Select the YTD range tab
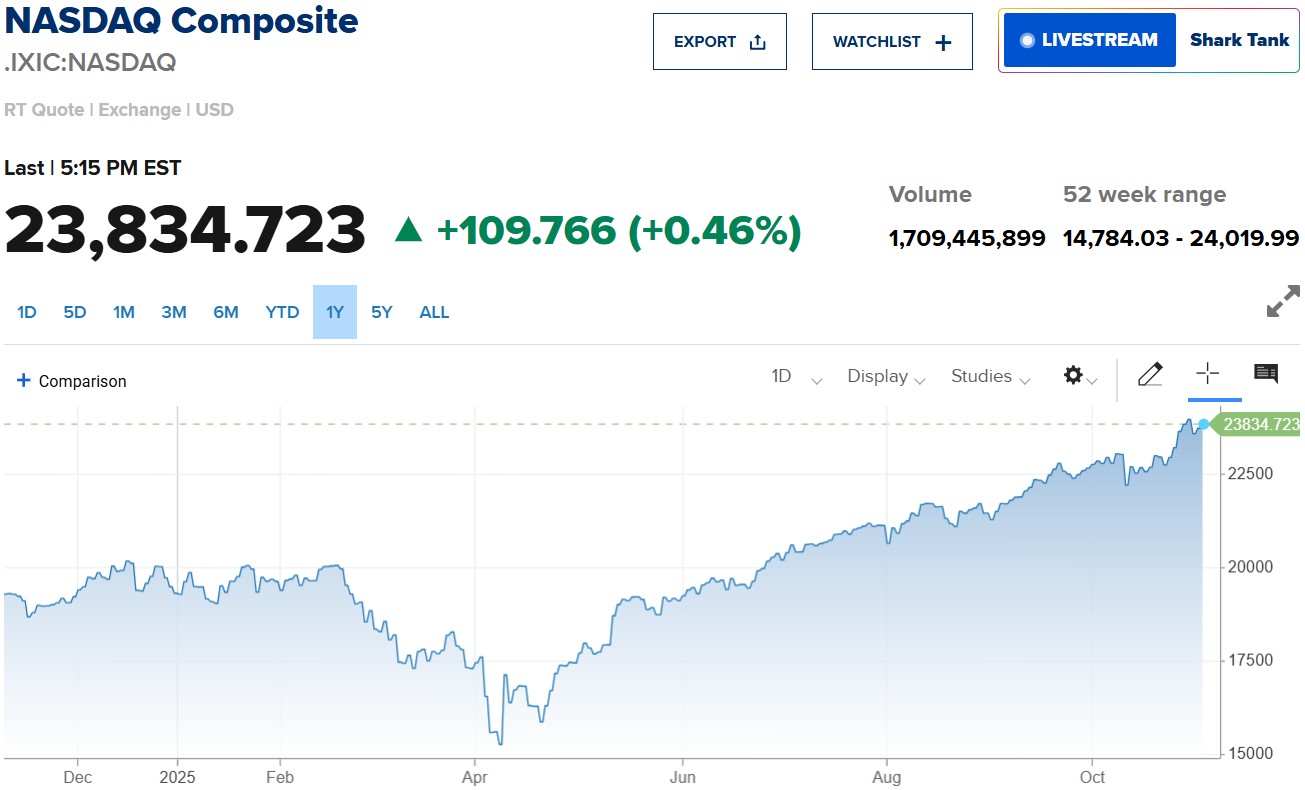 282,312
